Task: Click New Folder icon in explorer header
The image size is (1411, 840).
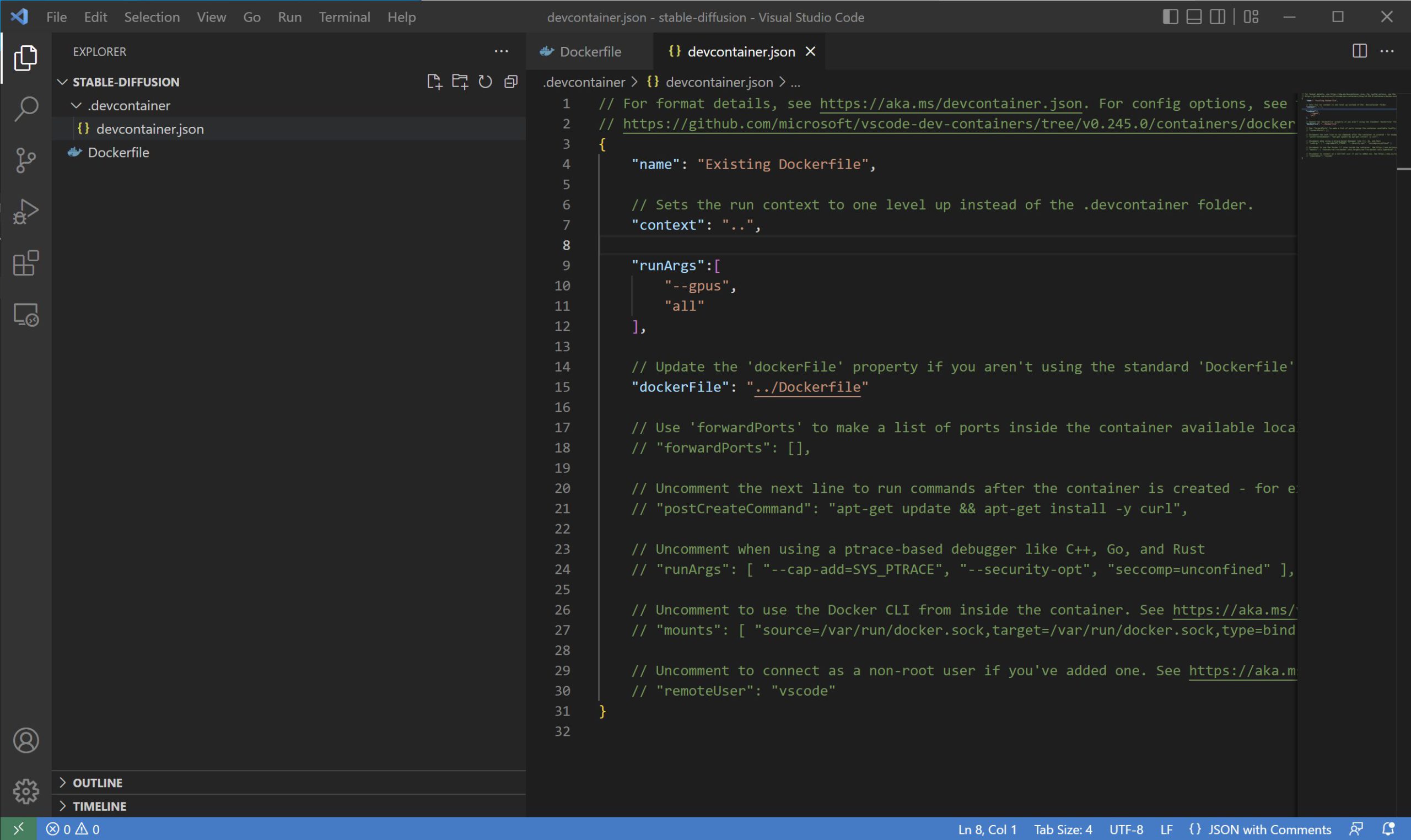Action: click(460, 82)
